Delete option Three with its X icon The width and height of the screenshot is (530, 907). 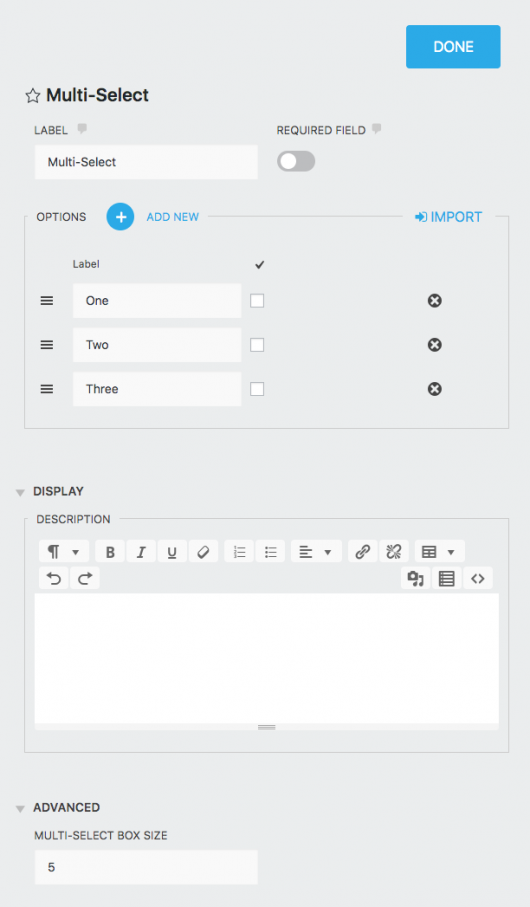tap(435, 389)
